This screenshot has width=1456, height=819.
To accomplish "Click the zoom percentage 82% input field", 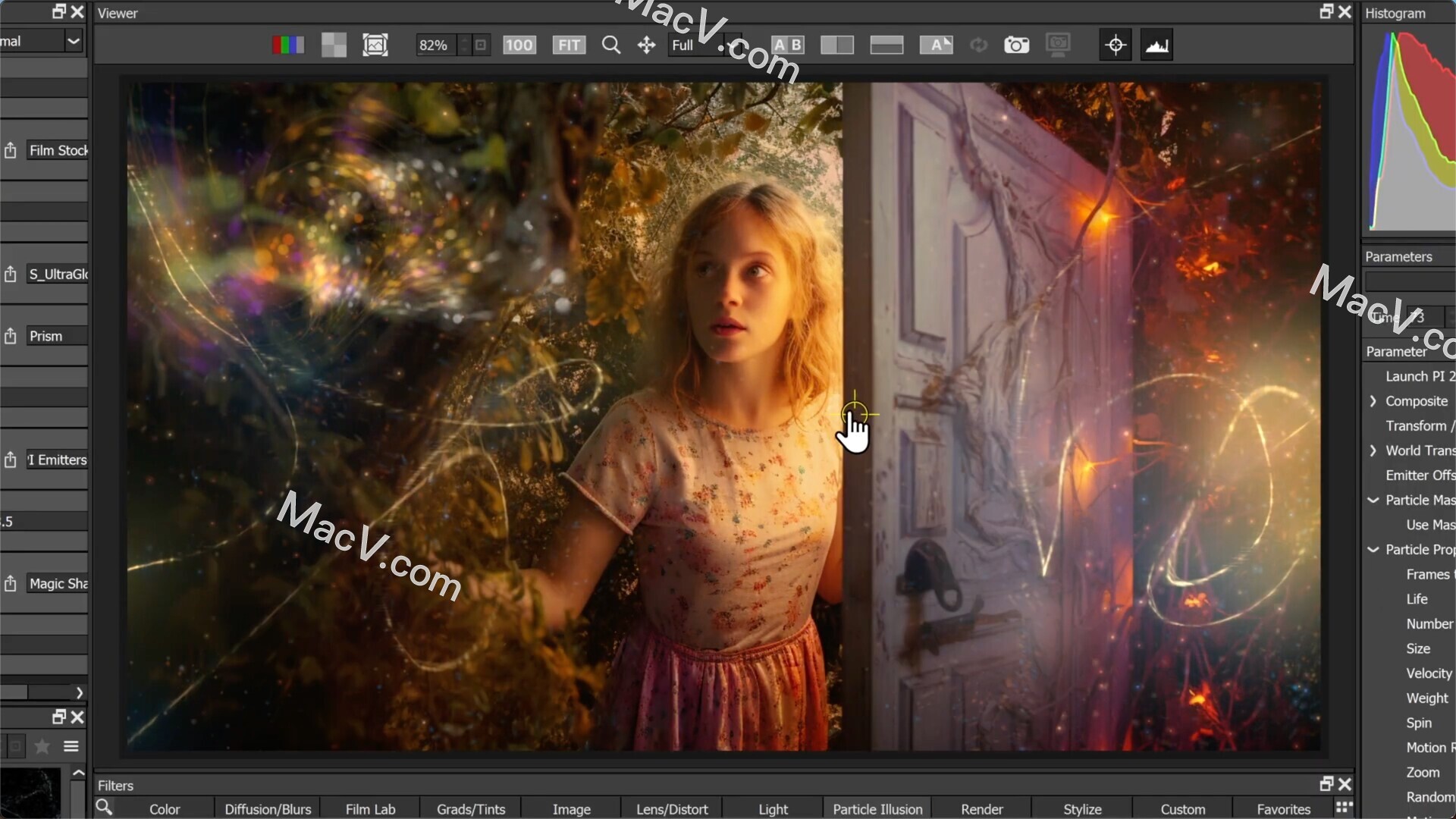I will (x=432, y=44).
